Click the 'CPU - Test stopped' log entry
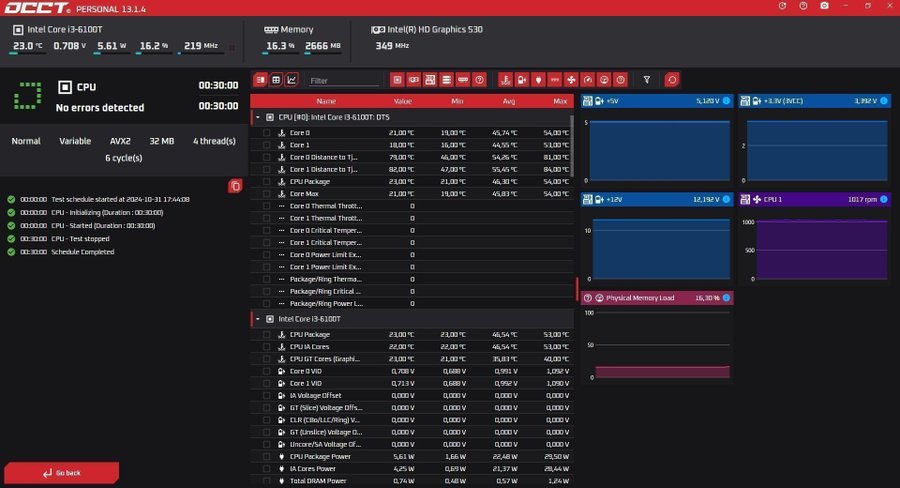The image size is (900, 488). (80, 238)
